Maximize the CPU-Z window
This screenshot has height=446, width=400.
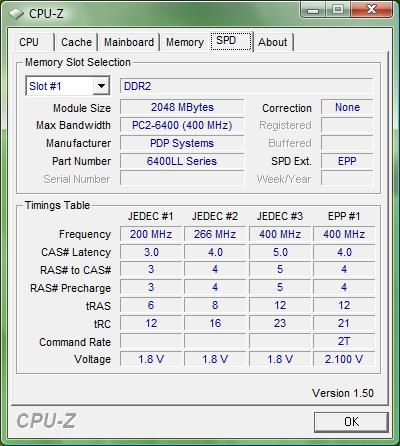coord(338,10)
